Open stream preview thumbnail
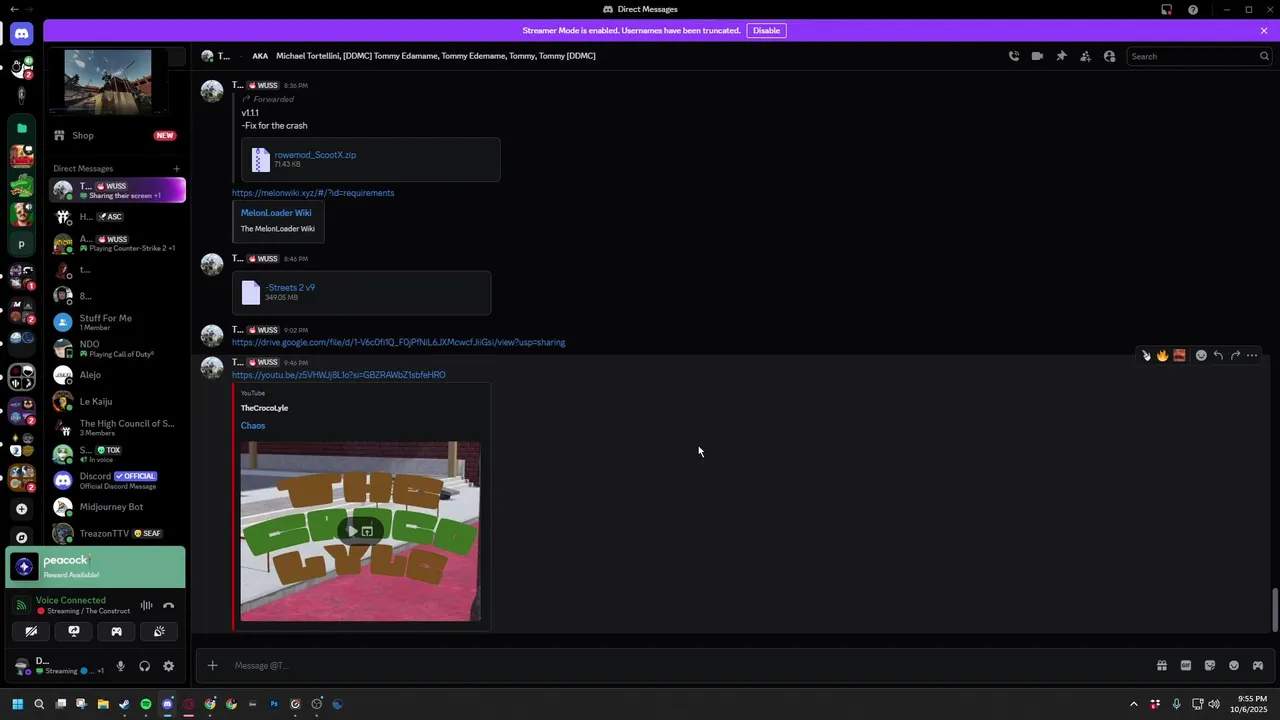Screen dimensions: 1280x720 (x=108, y=81)
